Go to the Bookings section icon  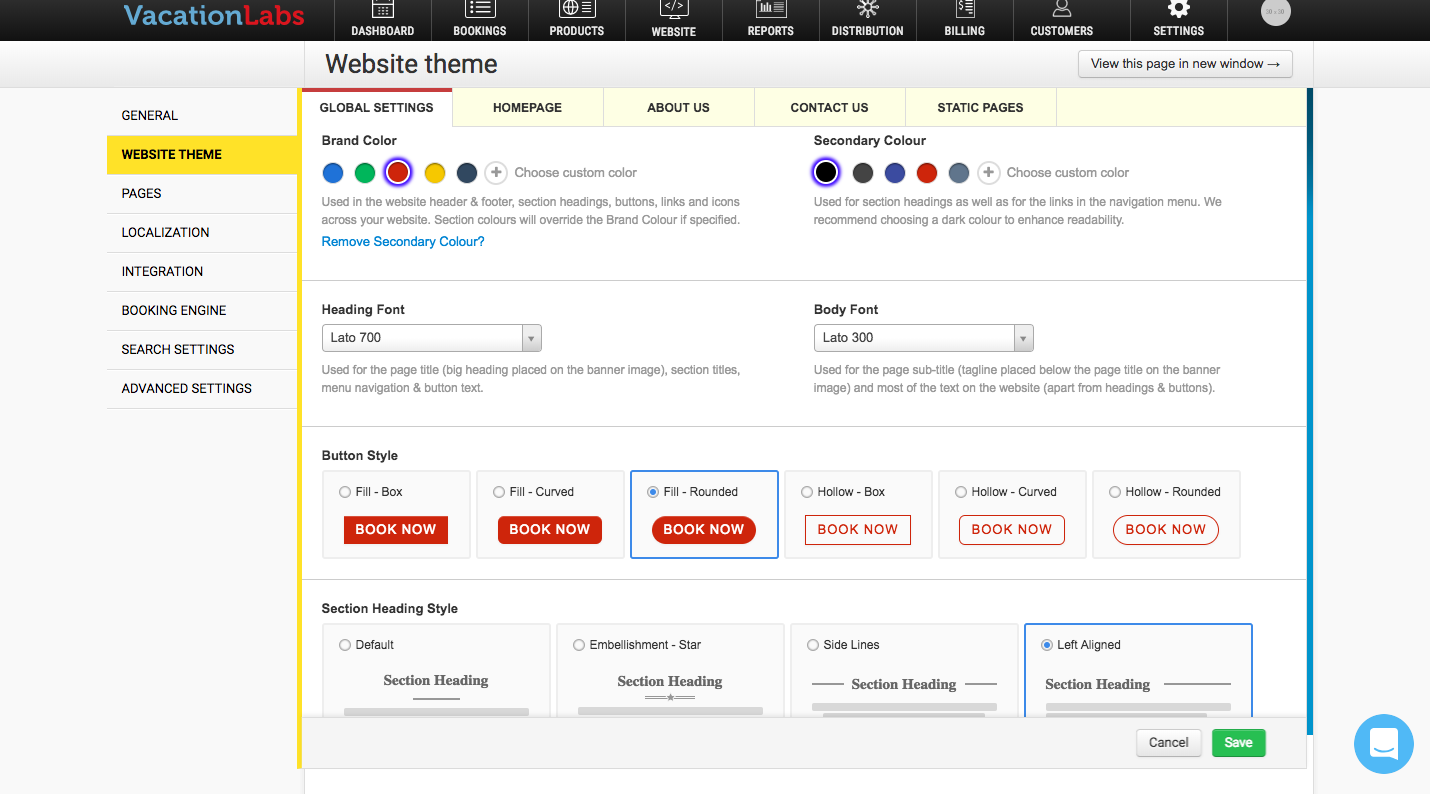click(479, 10)
